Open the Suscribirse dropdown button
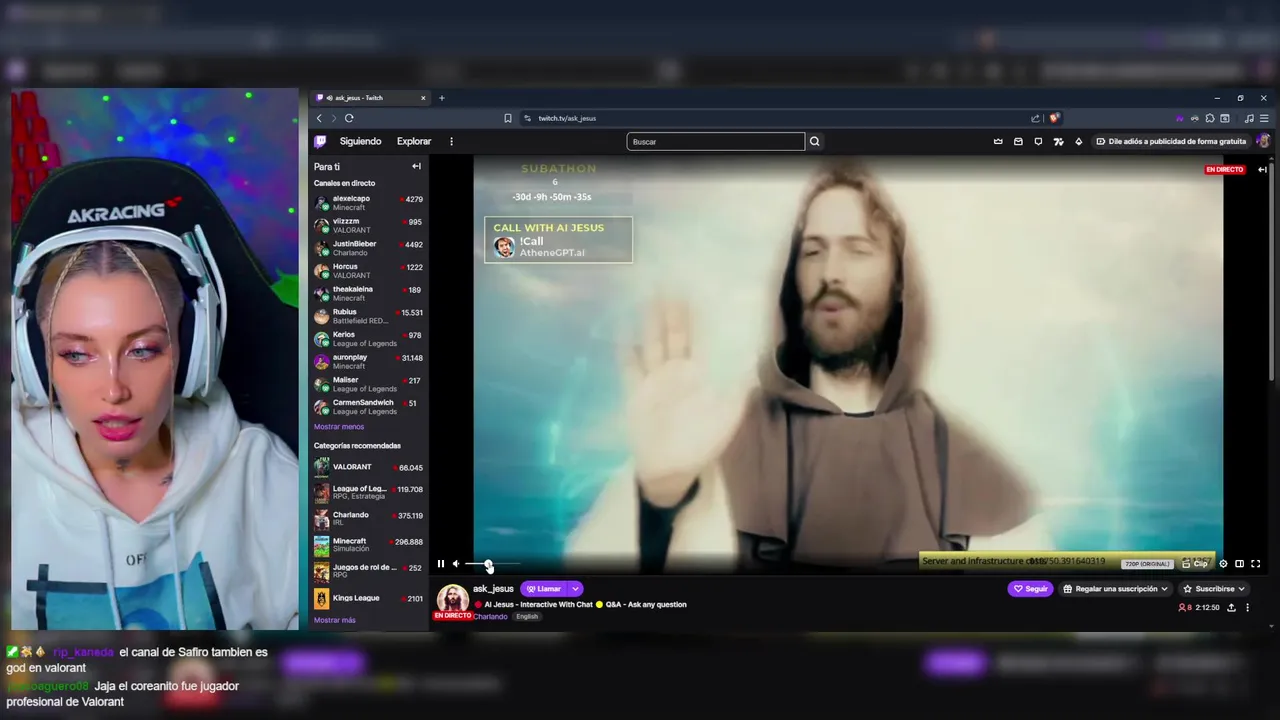This screenshot has width=1280, height=720. pyautogui.click(x=1212, y=589)
